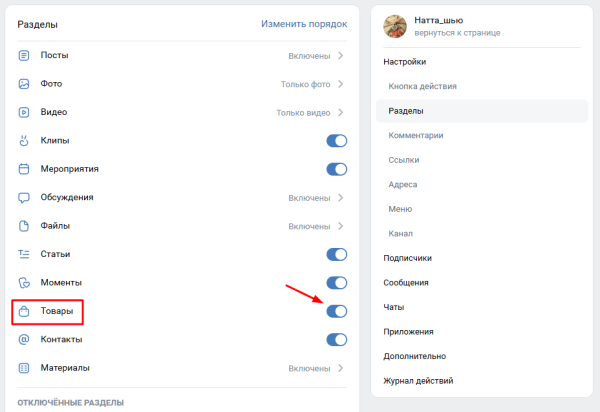Screen dimensions: 600x412
Task: Click the Обсуждения speech bubble icon
Action: 24,197
